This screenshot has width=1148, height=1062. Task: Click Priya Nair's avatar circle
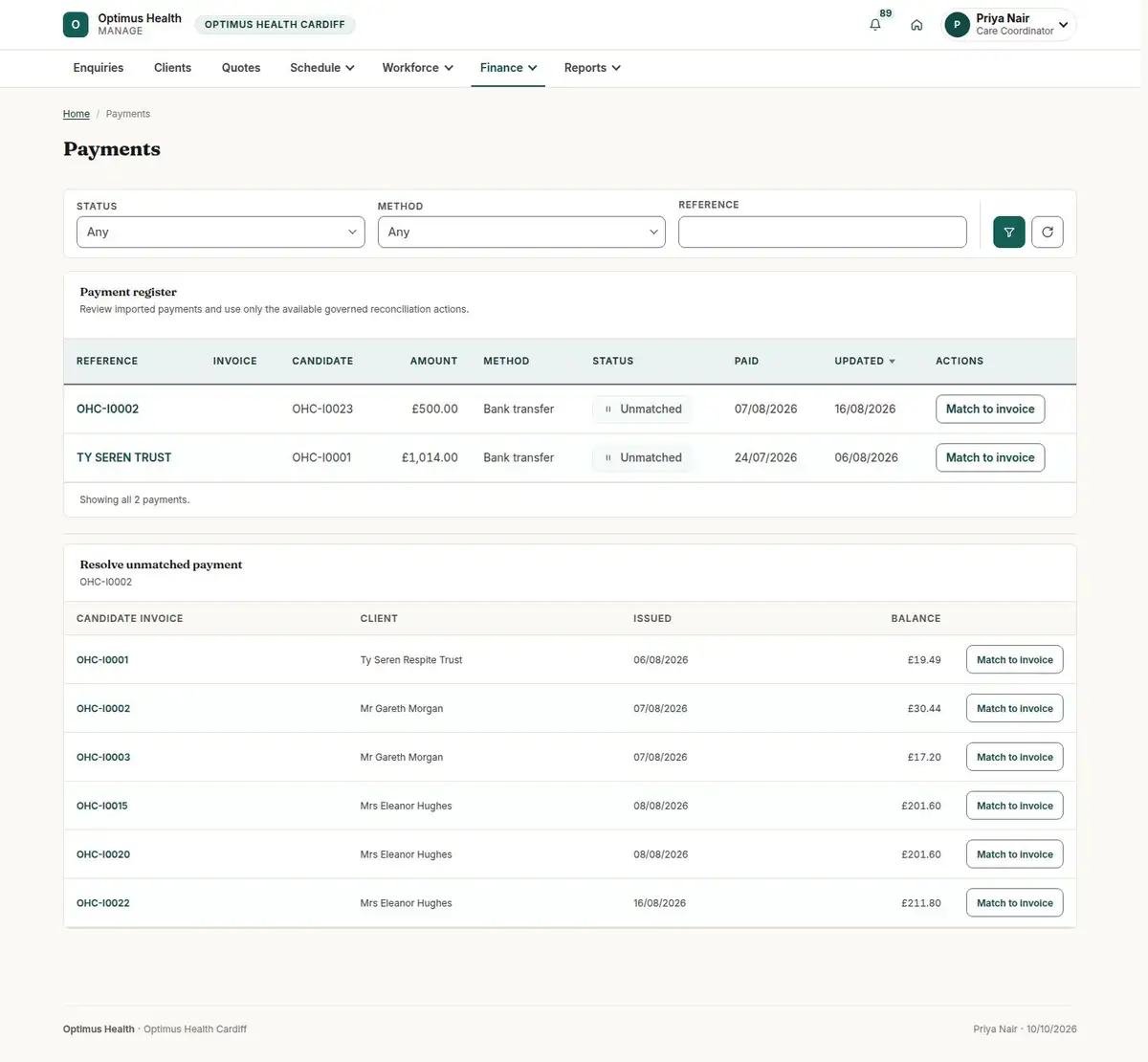click(957, 25)
